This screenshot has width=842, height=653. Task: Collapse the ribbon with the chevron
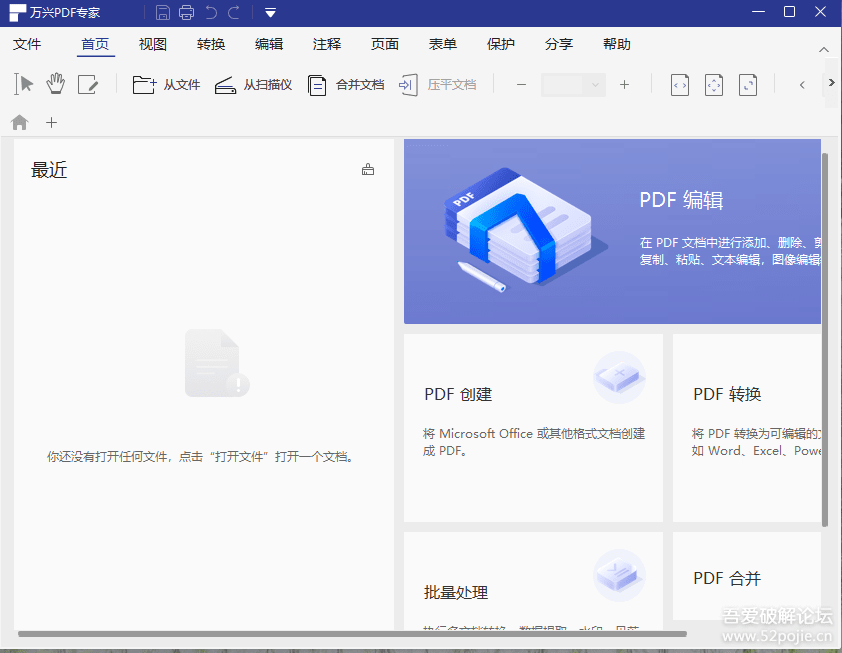coord(824,49)
